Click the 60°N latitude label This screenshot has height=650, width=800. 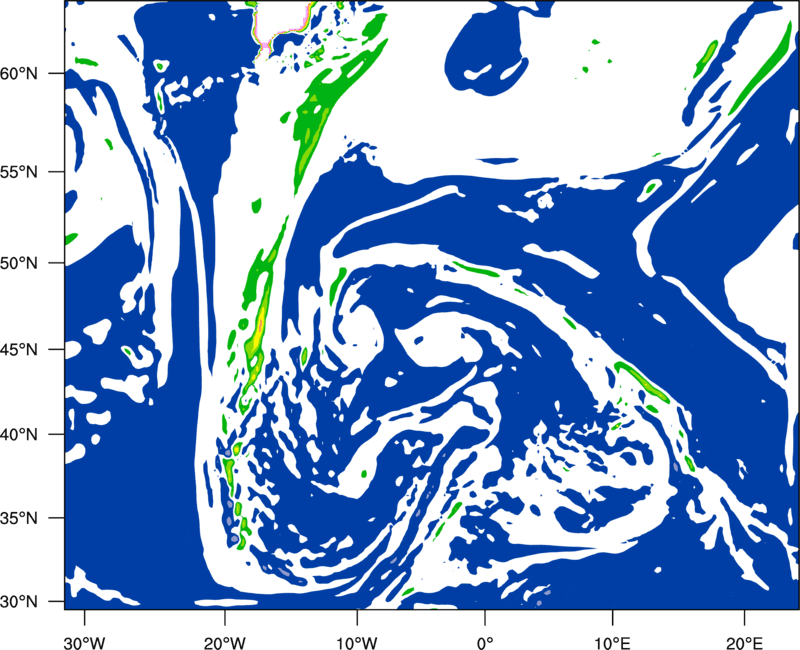coord(19,74)
